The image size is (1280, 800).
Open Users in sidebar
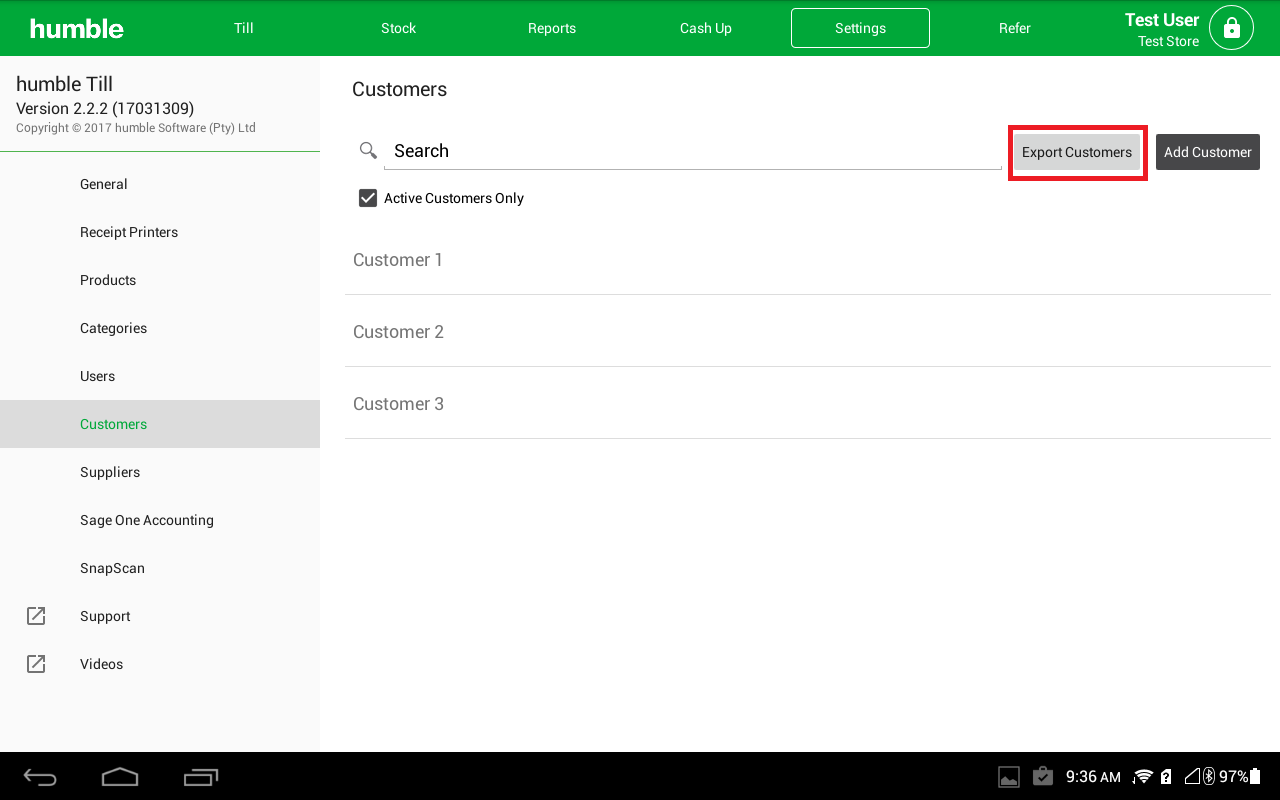[160, 376]
